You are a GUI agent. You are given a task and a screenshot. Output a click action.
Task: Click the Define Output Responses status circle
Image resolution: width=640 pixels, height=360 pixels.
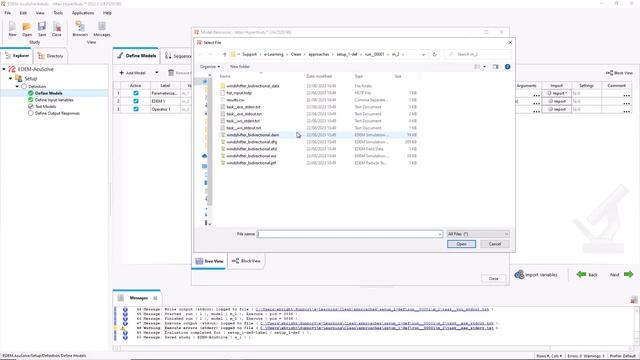coord(31,113)
